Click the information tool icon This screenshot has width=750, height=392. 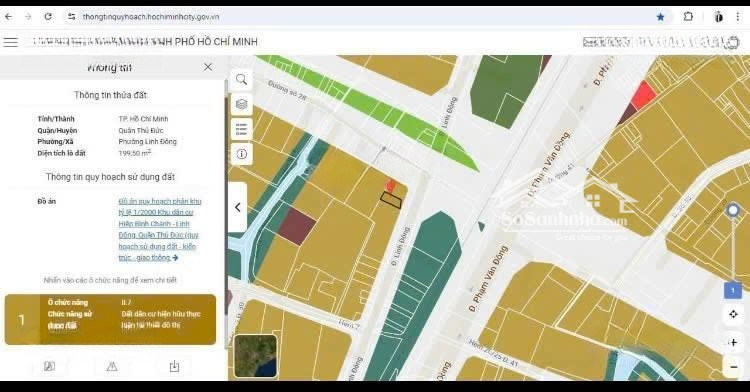click(x=242, y=154)
